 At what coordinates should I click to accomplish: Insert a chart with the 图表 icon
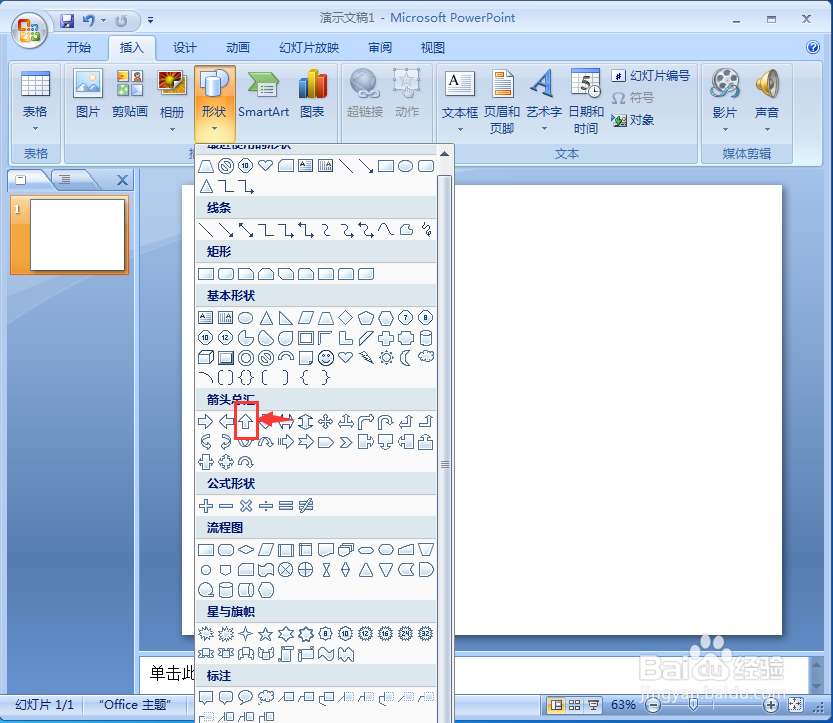coord(312,94)
